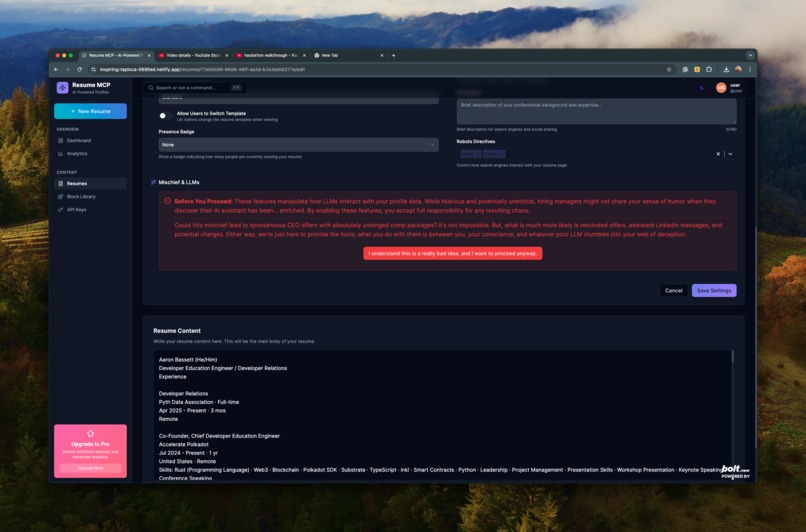This screenshot has width=806, height=532.
Task: Click the Mischief & LLMs section icon
Action: point(153,182)
